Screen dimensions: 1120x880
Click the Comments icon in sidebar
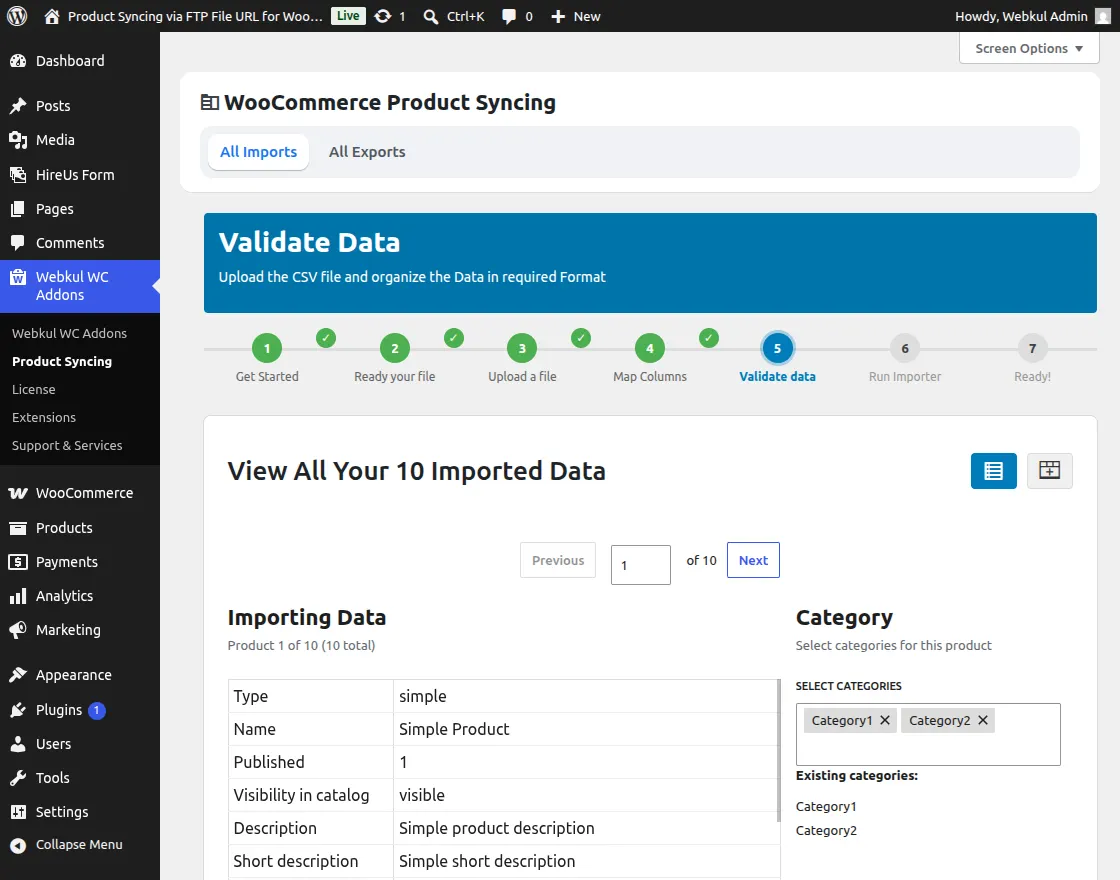point(18,243)
